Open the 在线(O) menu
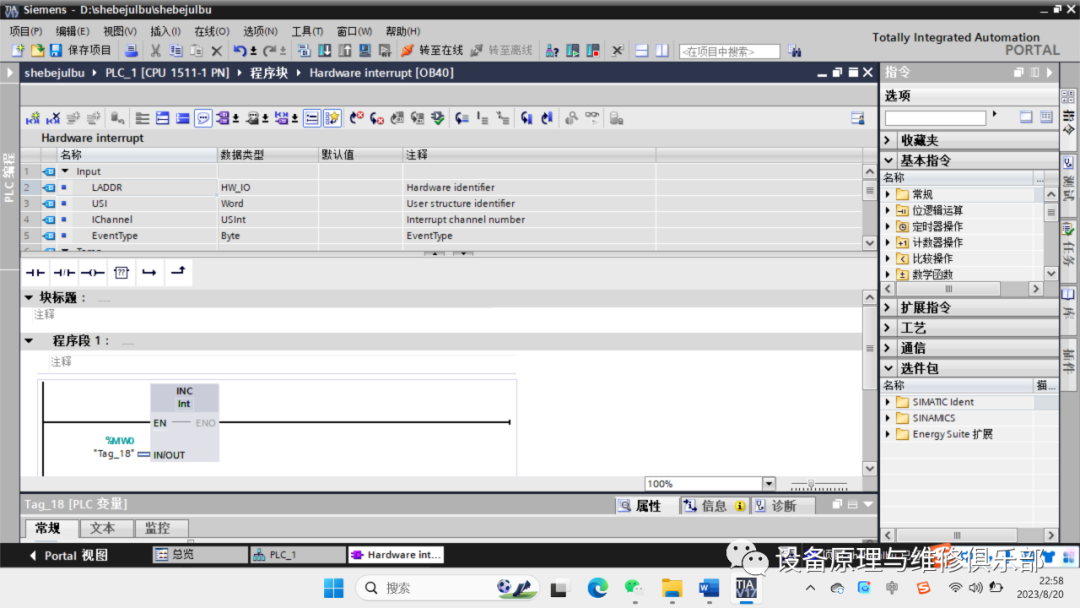The width and height of the screenshot is (1080, 608). click(x=210, y=31)
